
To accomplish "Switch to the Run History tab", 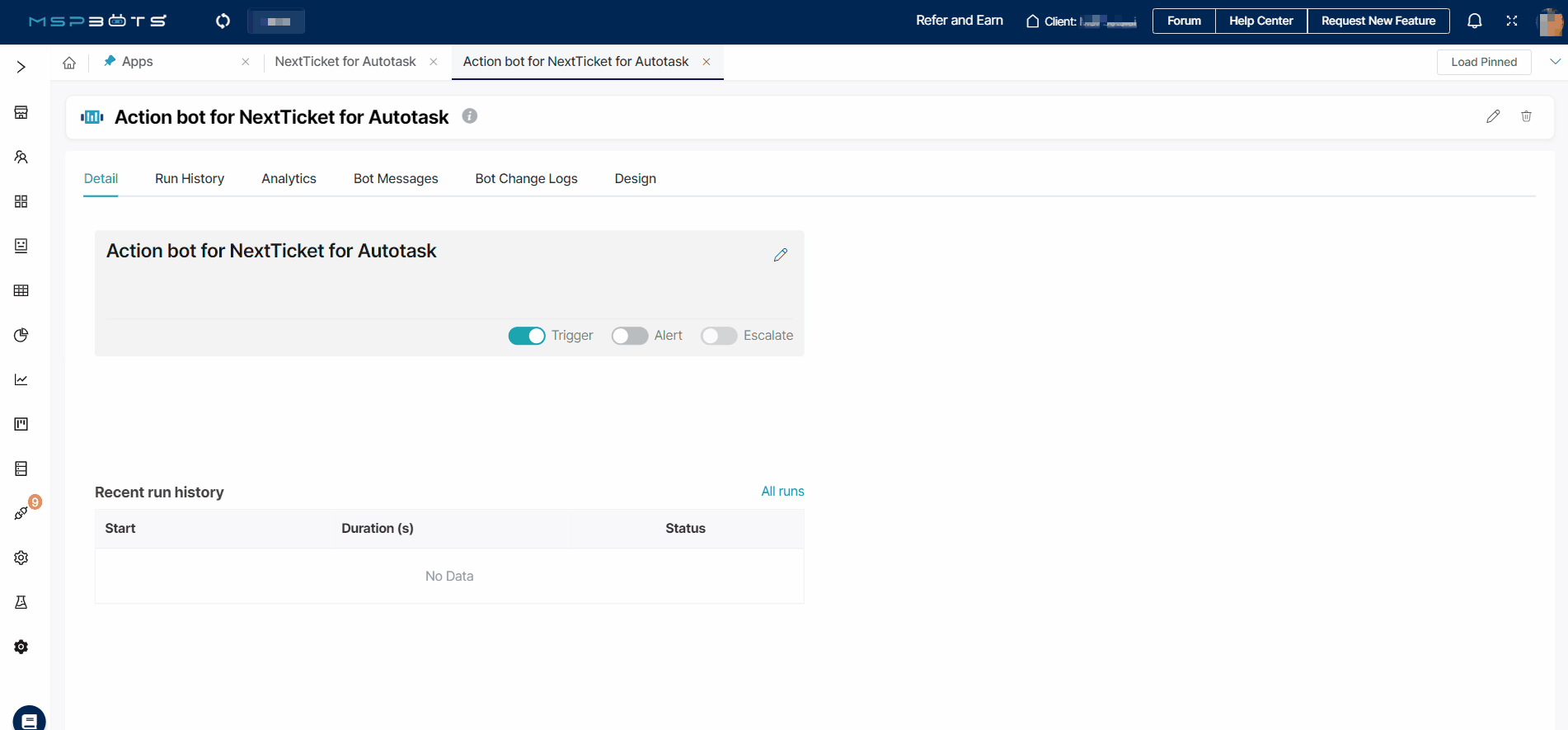I will click(190, 179).
